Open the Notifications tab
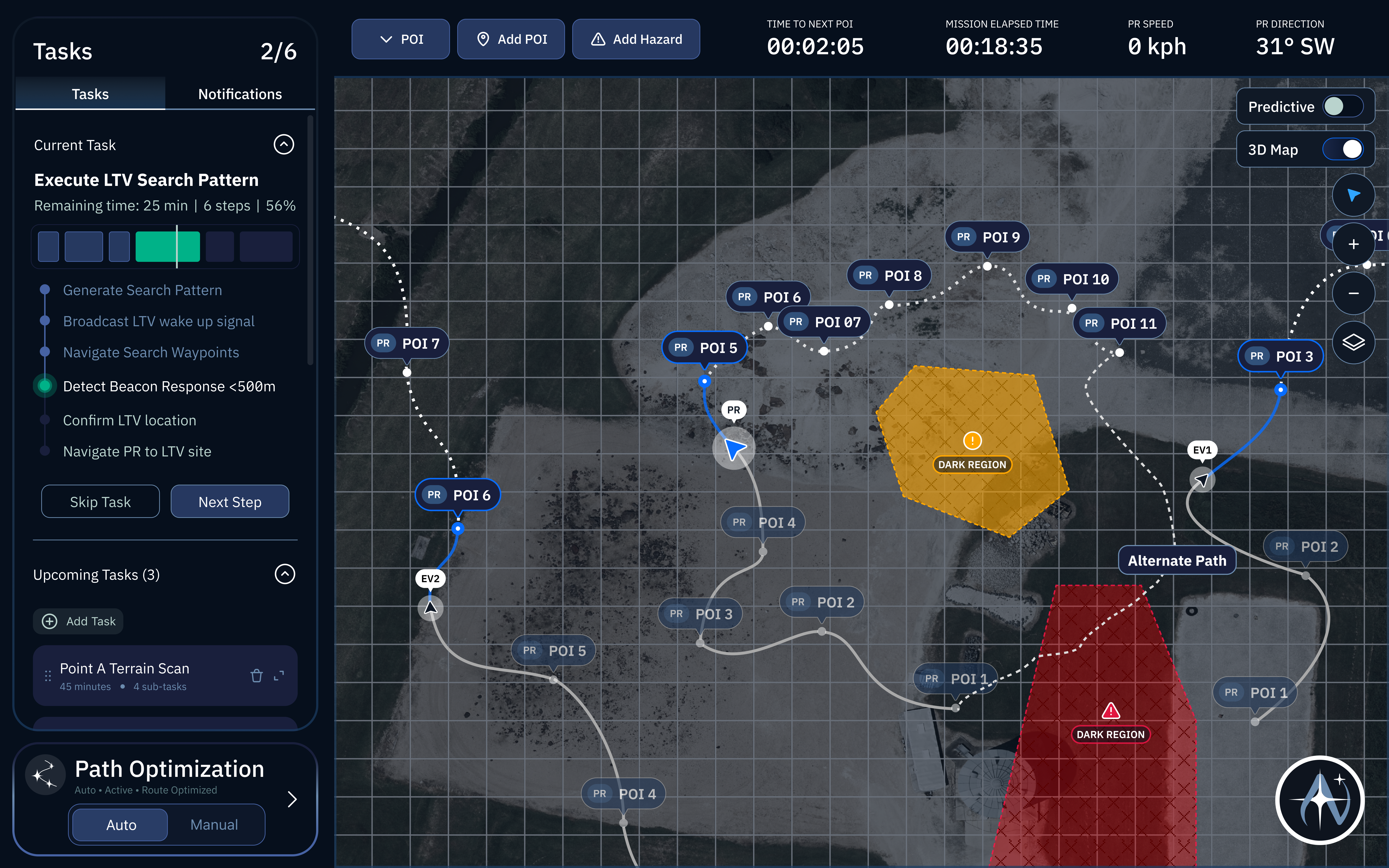This screenshot has width=1389, height=868. [240, 93]
